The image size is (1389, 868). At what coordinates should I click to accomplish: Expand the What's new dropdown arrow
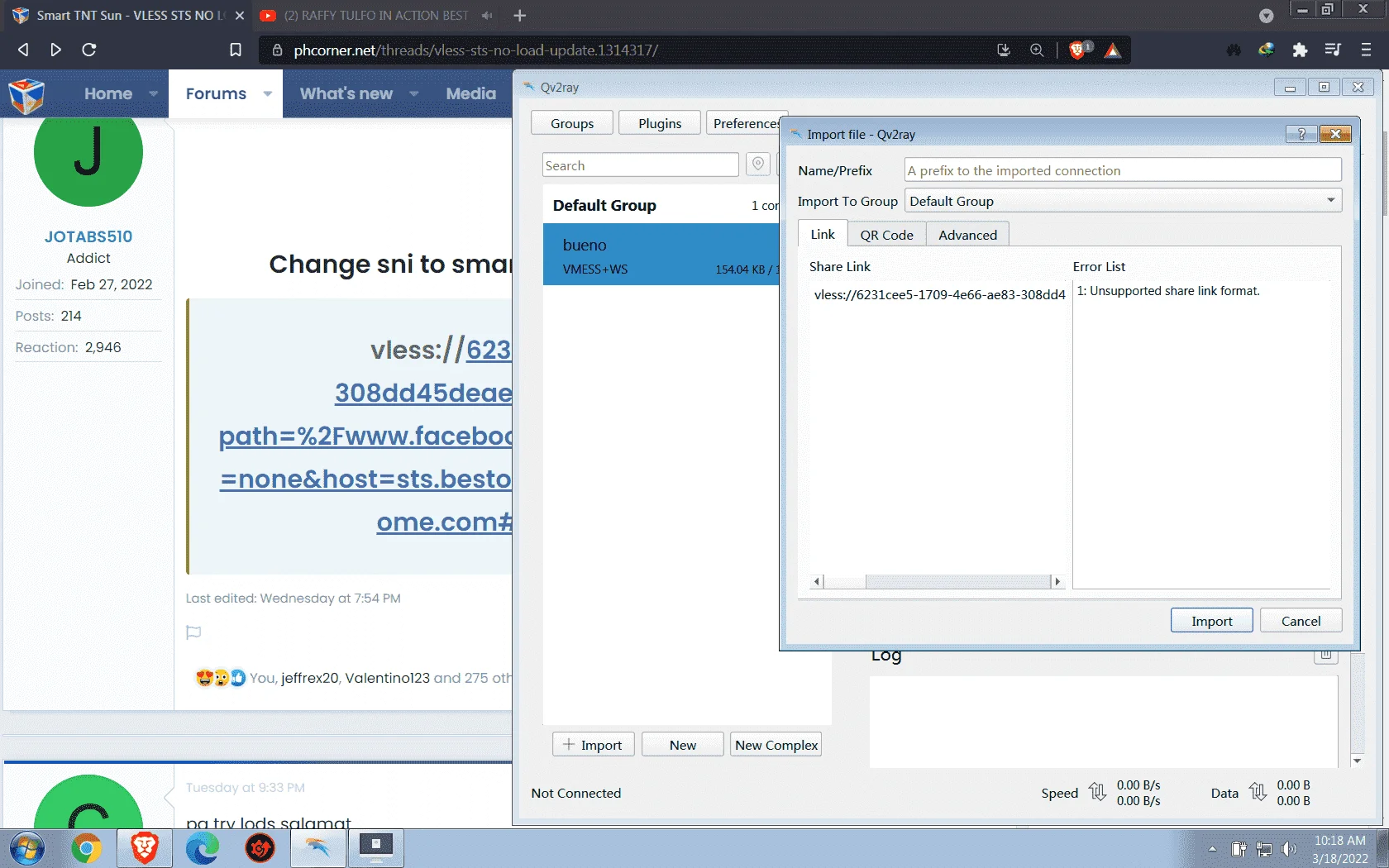coord(413,93)
